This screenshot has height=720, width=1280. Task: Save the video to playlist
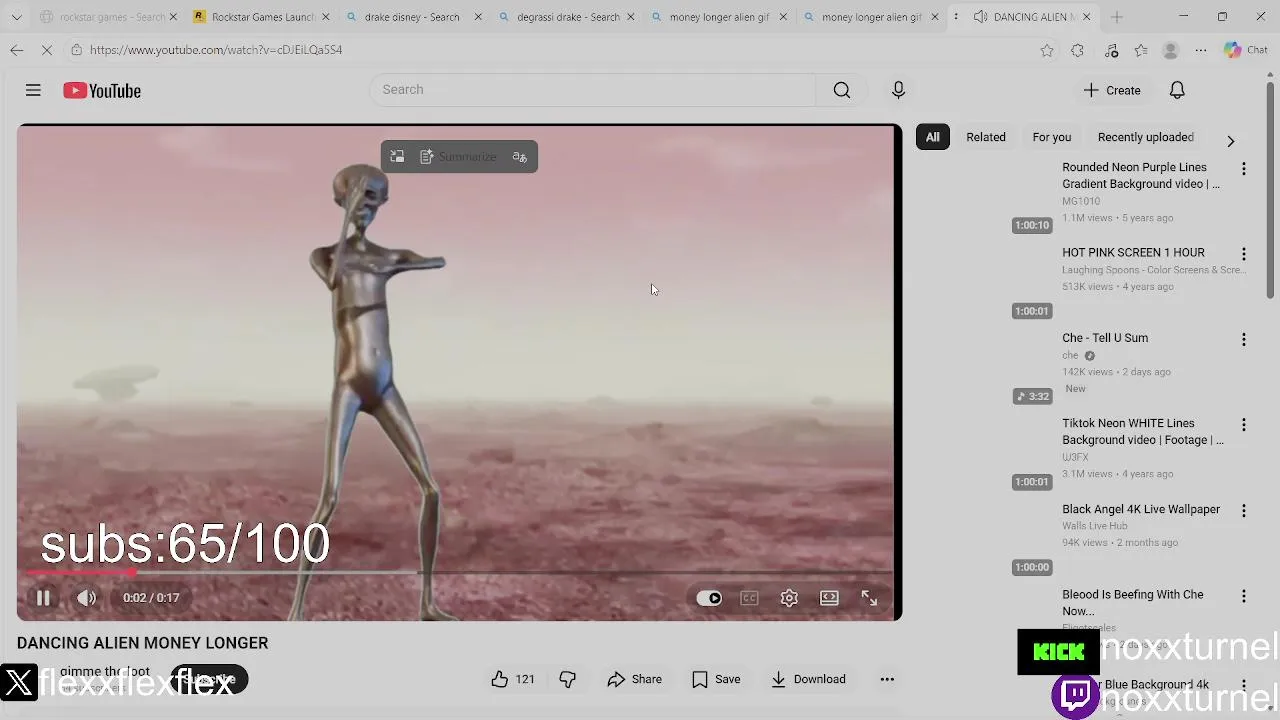(716, 679)
